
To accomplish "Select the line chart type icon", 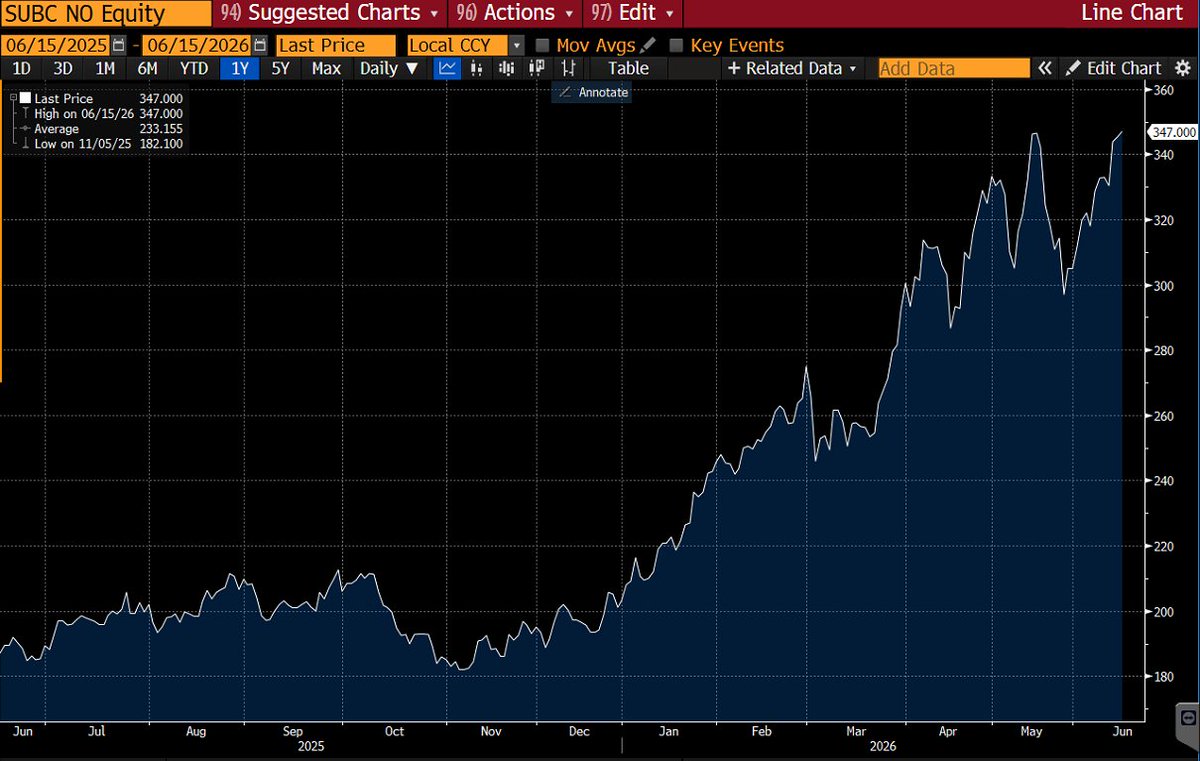I will click(446, 68).
